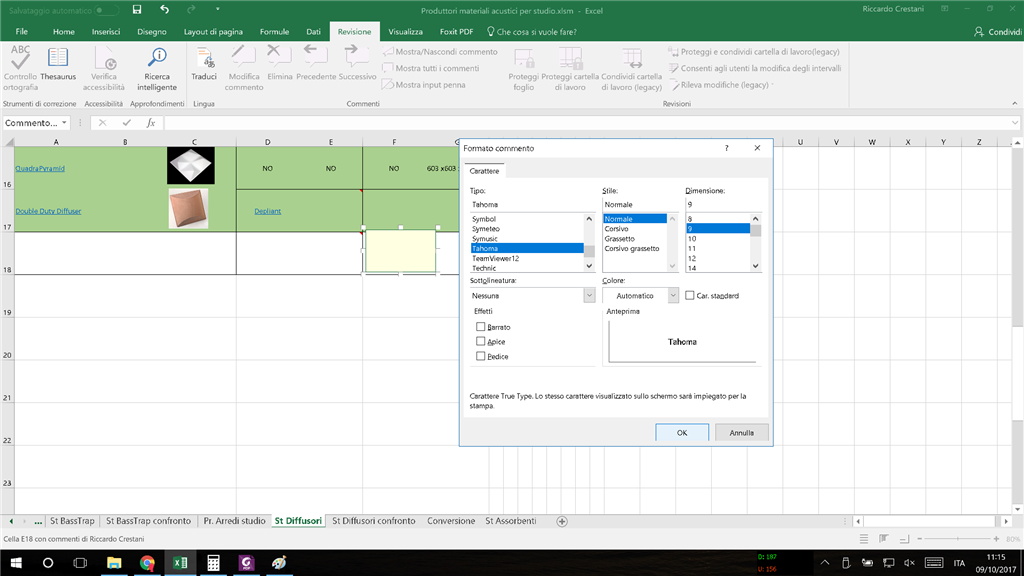The width and height of the screenshot is (1024, 576).
Task: Switch to St BassTrap confronto sheet
Action: tap(148, 521)
